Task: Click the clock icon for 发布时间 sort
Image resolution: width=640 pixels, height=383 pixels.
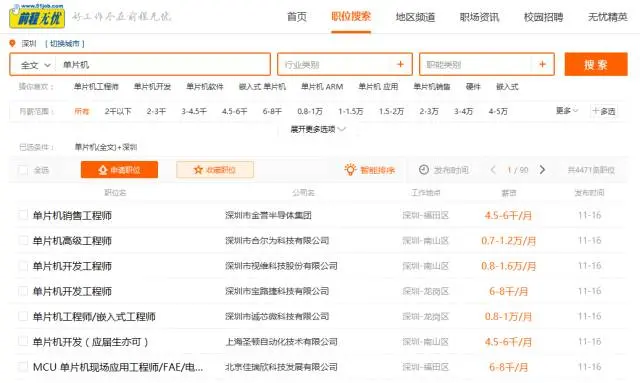Action: 424,169
